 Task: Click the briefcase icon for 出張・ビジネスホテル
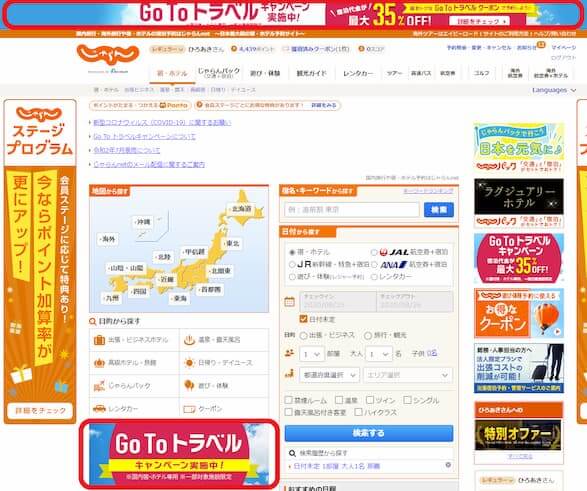tap(99, 340)
